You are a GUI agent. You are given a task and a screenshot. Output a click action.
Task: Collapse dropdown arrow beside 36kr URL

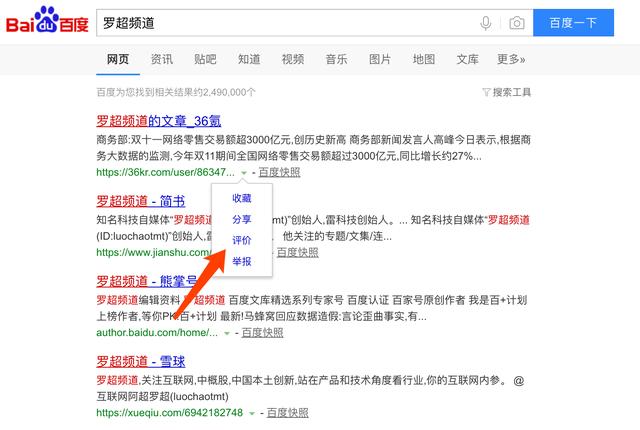(244, 173)
